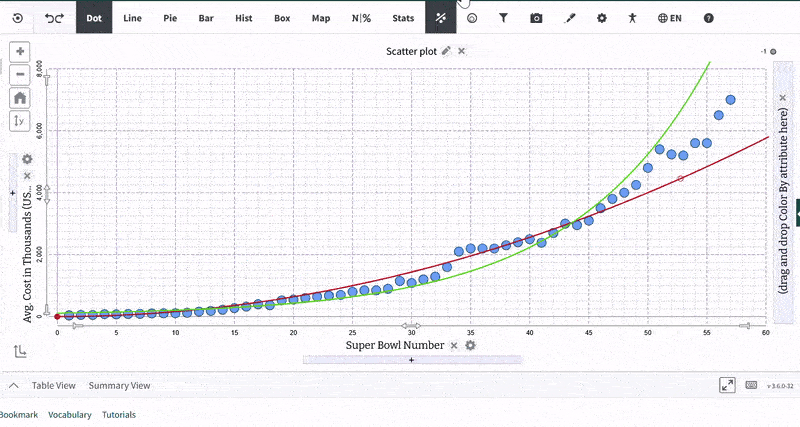The height and width of the screenshot is (427, 800).
Task: Open Super Bowl Number axis gear settings
Action: point(470,345)
